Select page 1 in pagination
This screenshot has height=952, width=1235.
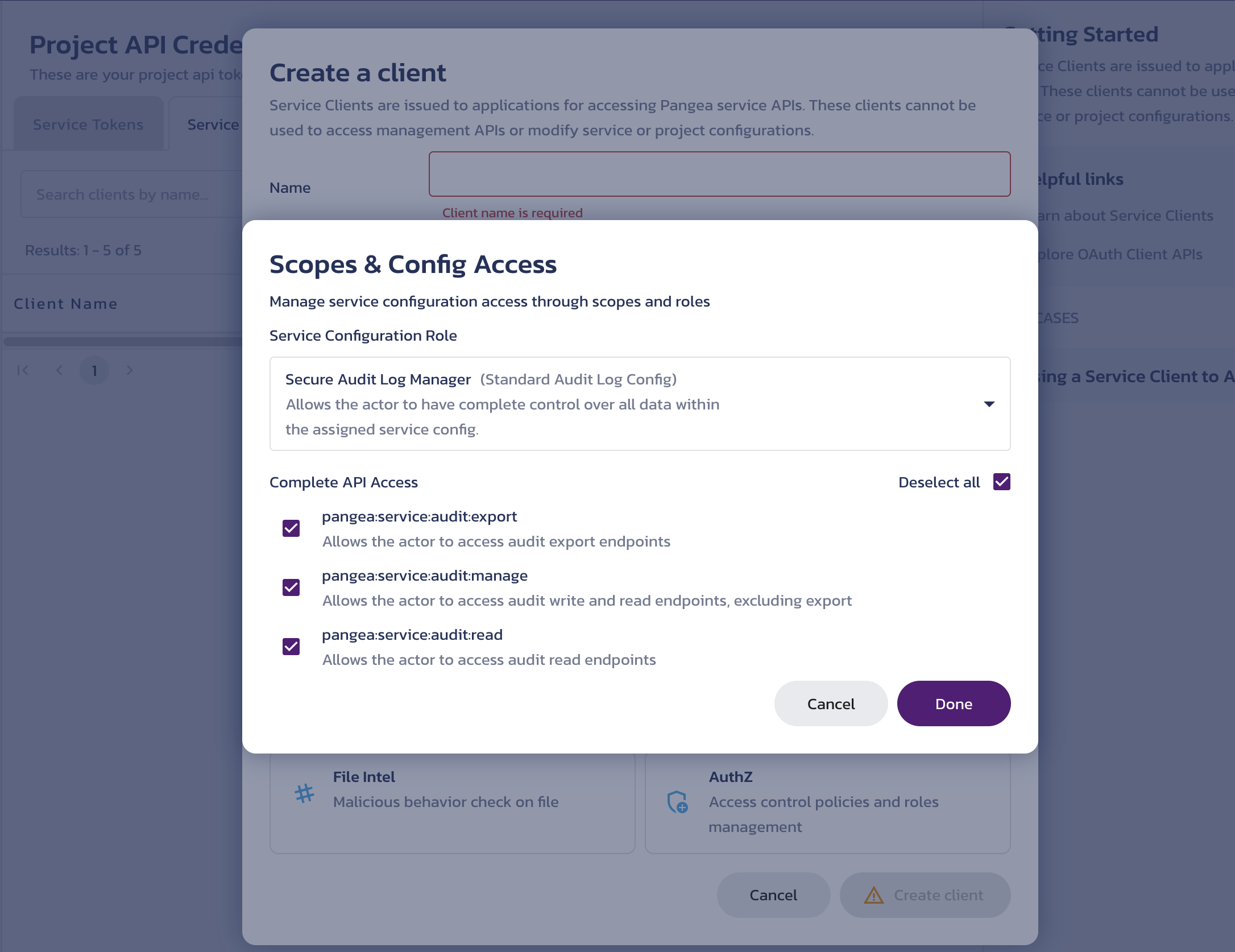tap(94, 371)
